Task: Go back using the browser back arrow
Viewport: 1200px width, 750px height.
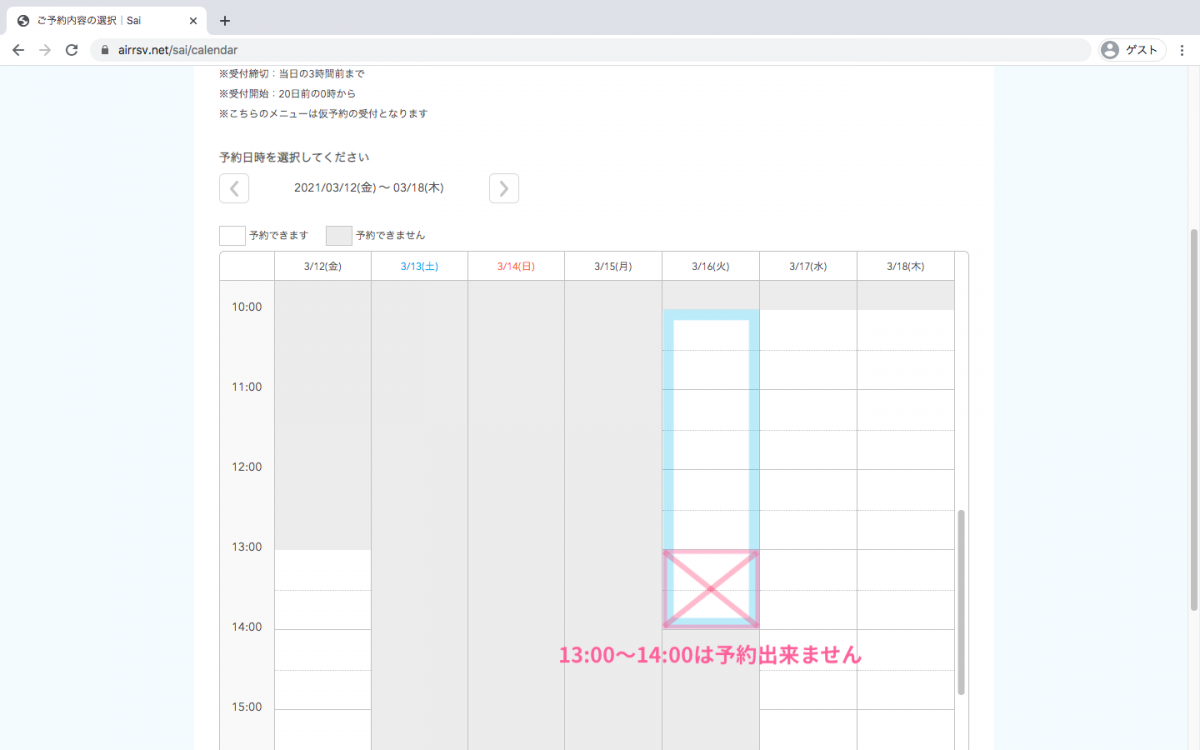Action: (x=18, y=50)
